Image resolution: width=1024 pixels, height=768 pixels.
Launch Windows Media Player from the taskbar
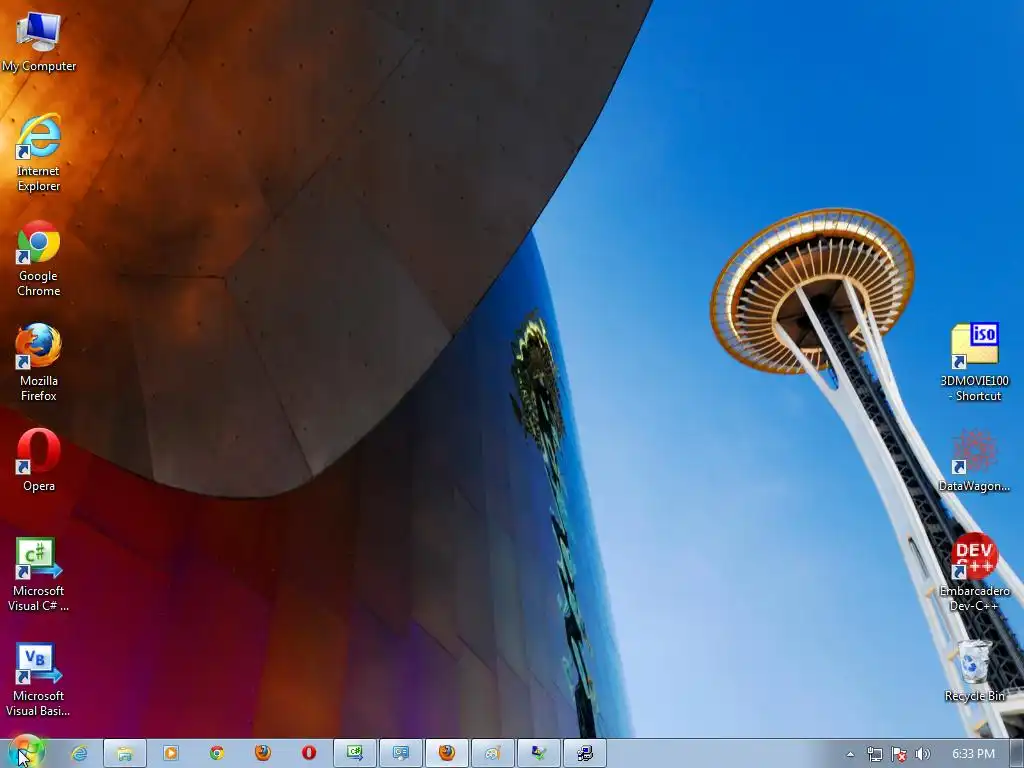coord(170,753)
